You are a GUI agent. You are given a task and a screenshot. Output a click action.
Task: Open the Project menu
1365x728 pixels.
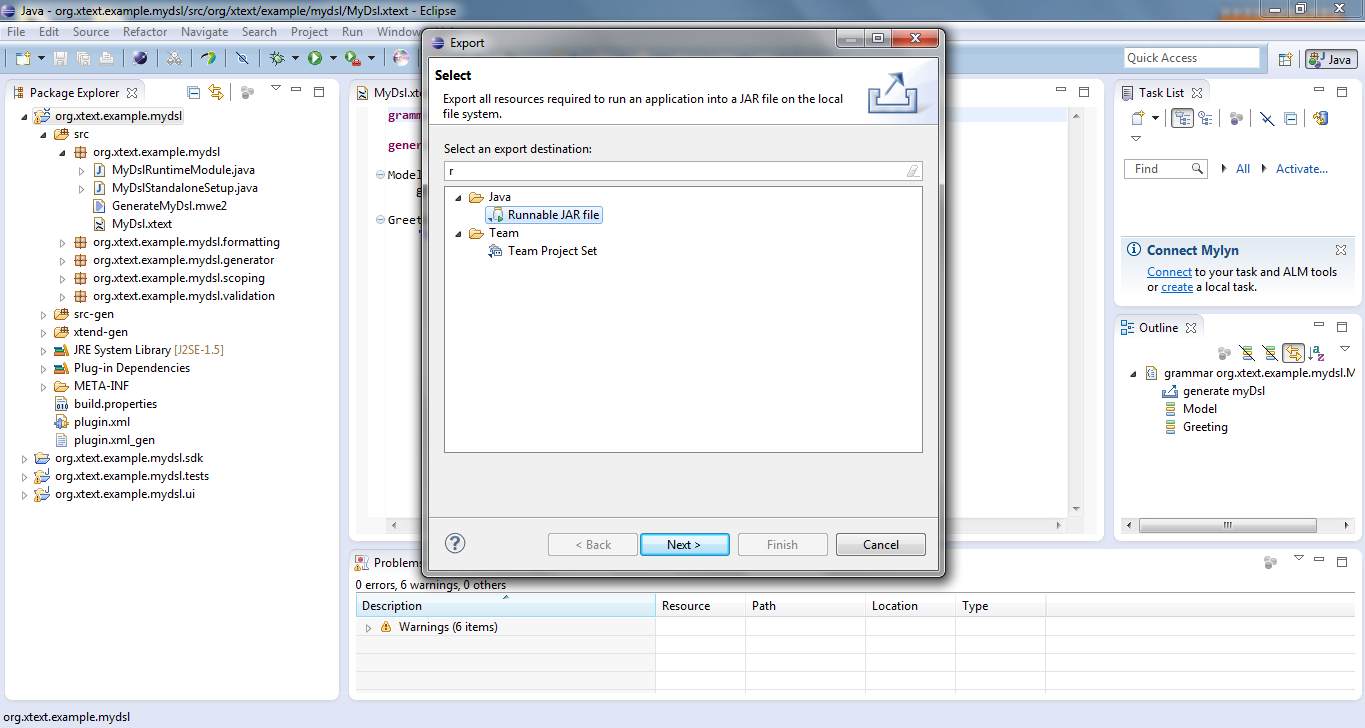point(310,32)
